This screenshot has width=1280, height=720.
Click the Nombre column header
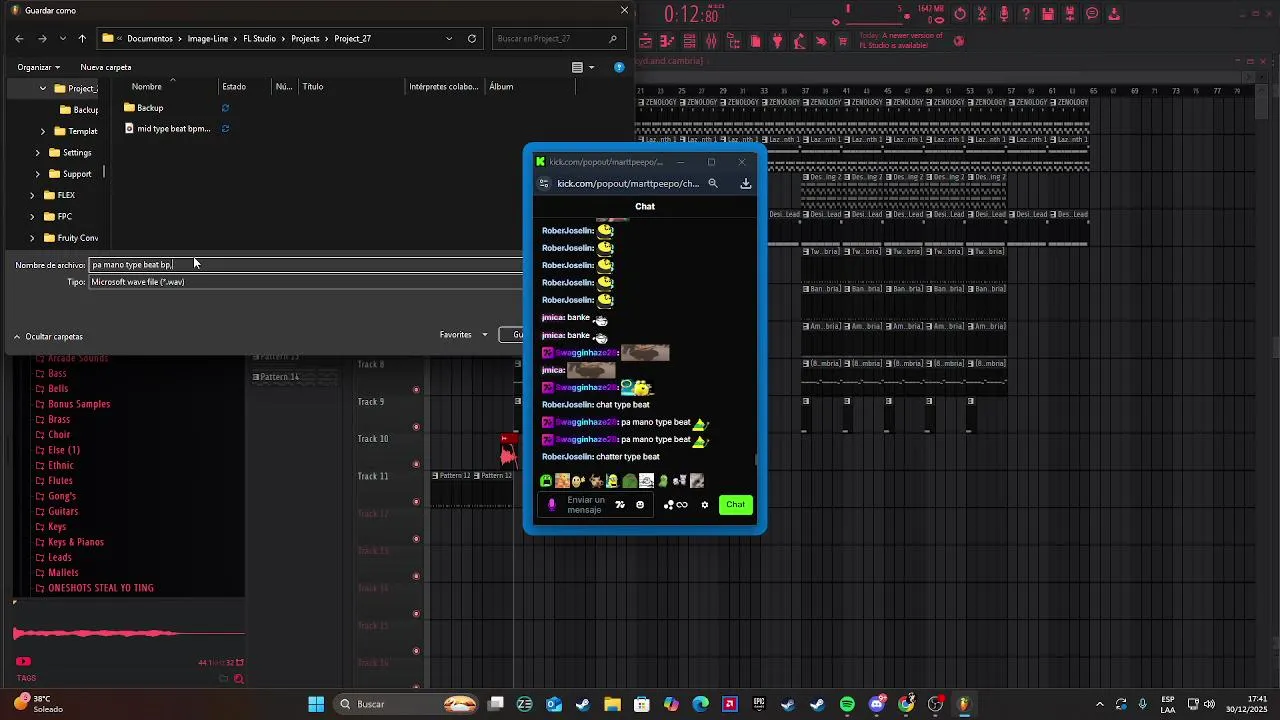pos(146,86)
